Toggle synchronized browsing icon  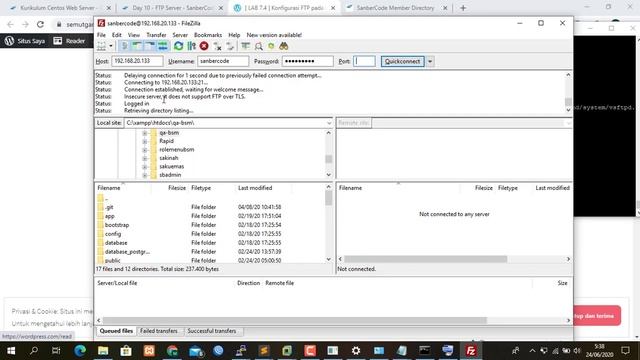271,46
